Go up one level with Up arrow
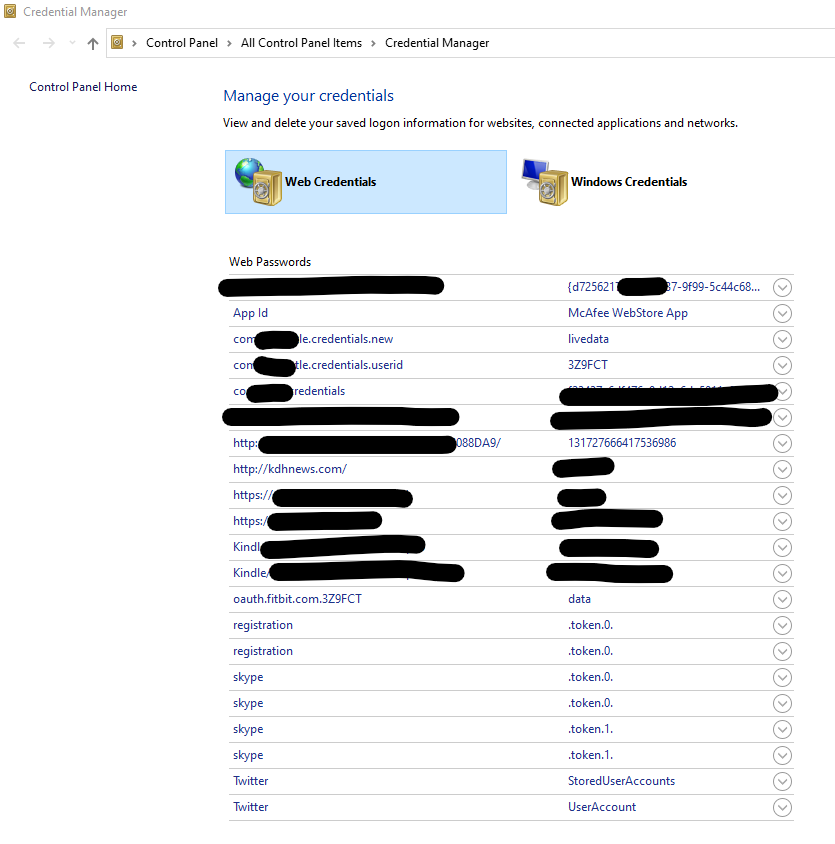 pyautogui.click(x=93, y=43)
